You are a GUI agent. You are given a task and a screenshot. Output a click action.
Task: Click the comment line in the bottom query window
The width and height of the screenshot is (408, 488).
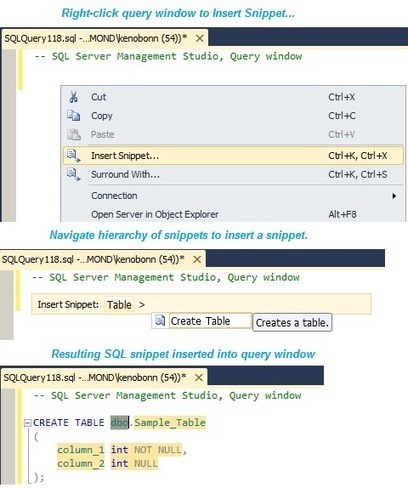point(167,396)
